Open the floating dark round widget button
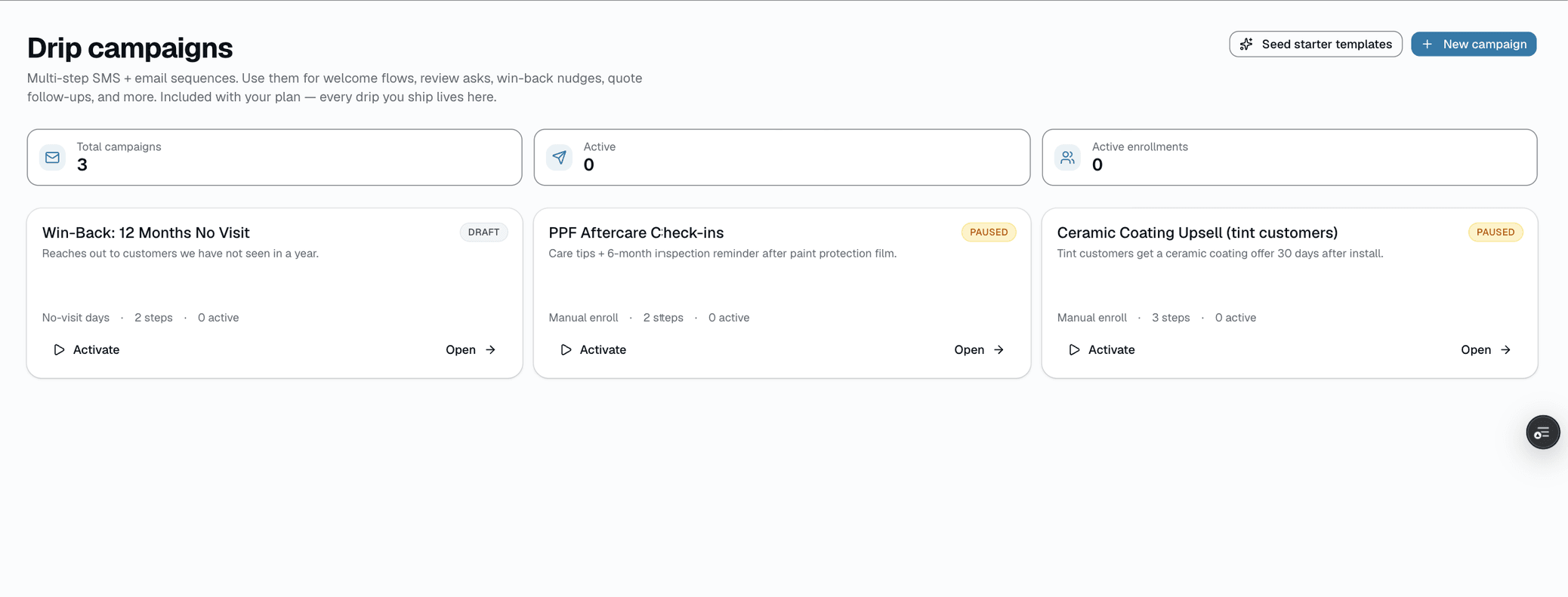 [x=1542, y=432]
